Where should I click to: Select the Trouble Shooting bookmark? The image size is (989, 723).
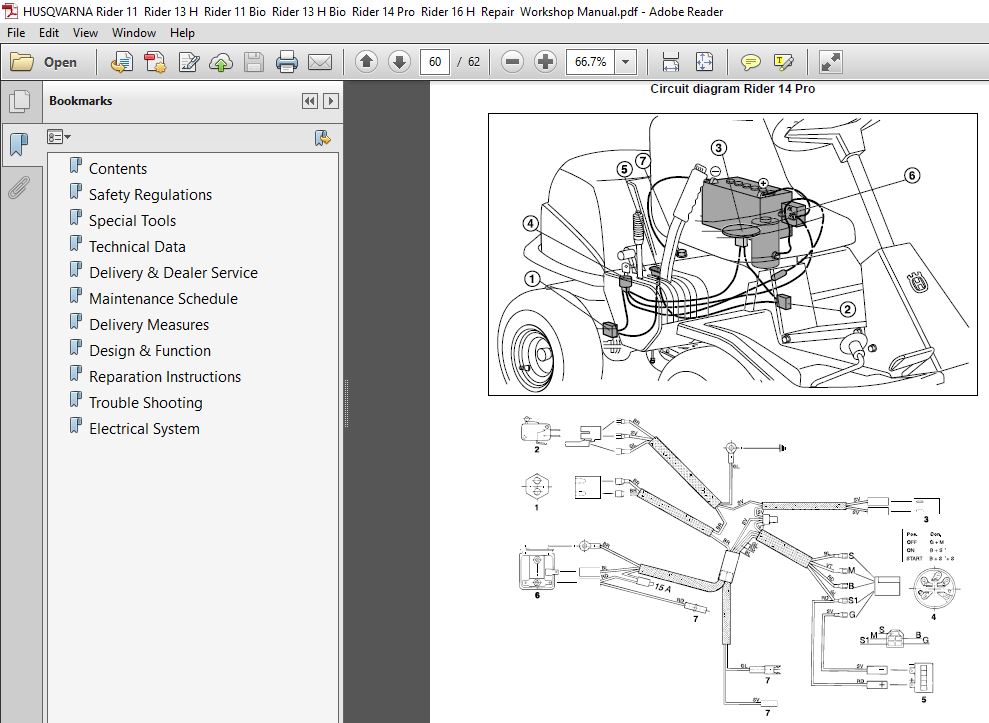coord(146,403)
